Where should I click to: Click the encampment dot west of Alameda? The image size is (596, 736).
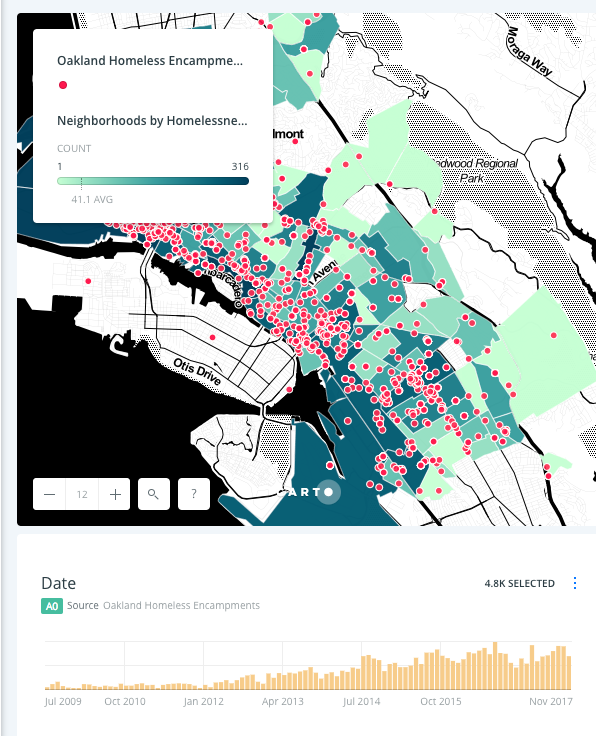(88, 281)
